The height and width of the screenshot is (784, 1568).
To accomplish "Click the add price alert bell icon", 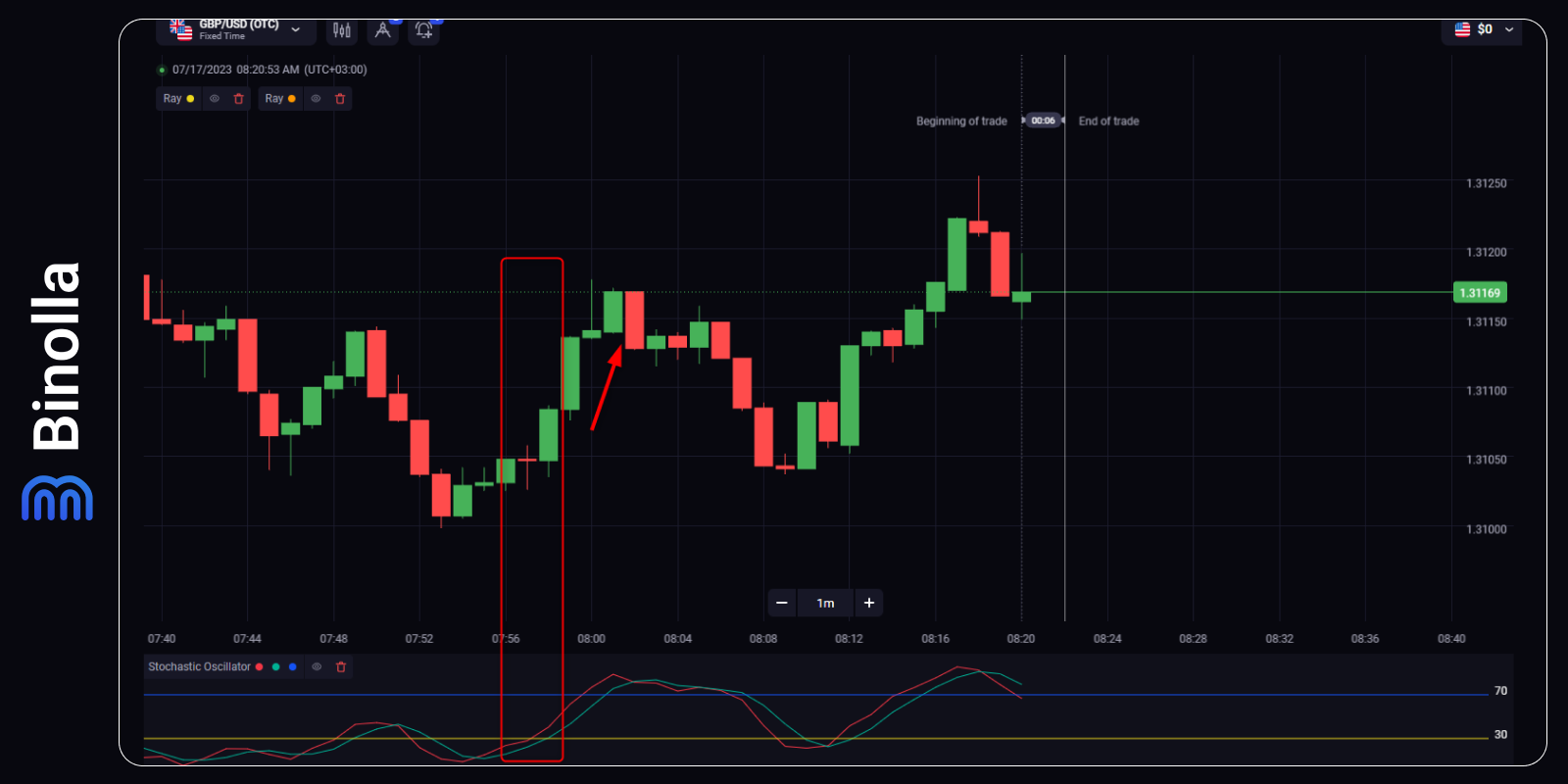I will click(423, 30).
